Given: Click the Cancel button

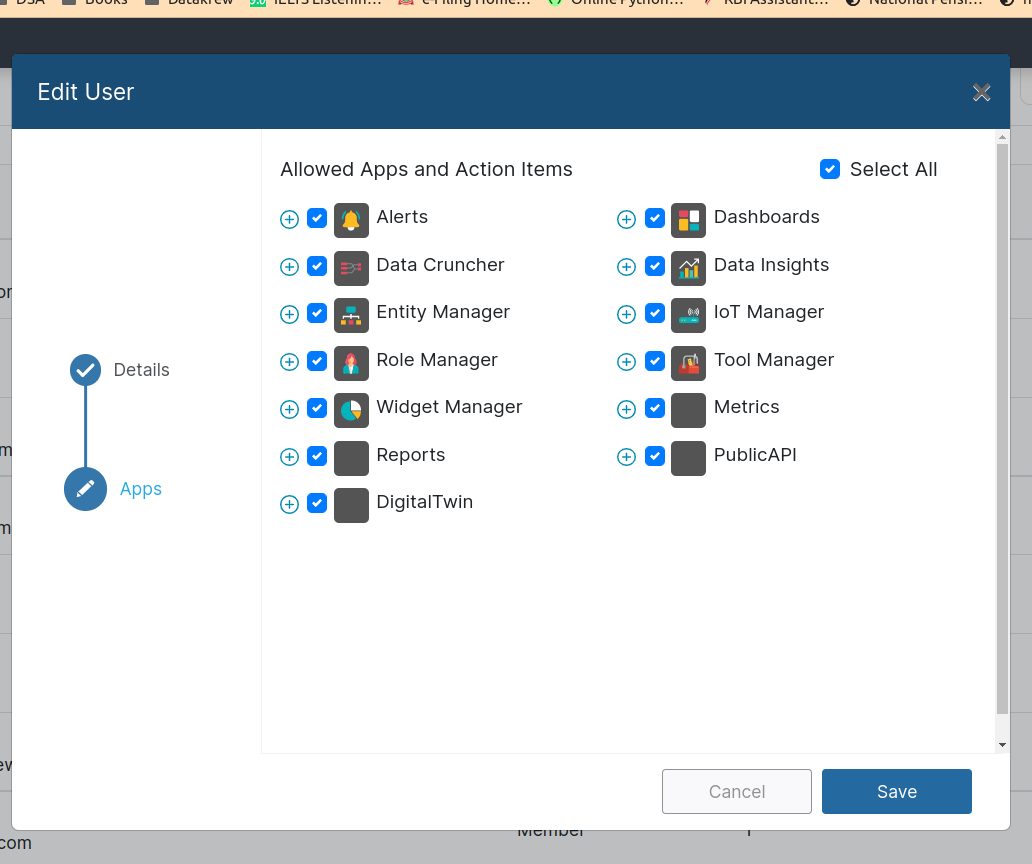Looking at the screenshot, I should pos(737,791).
